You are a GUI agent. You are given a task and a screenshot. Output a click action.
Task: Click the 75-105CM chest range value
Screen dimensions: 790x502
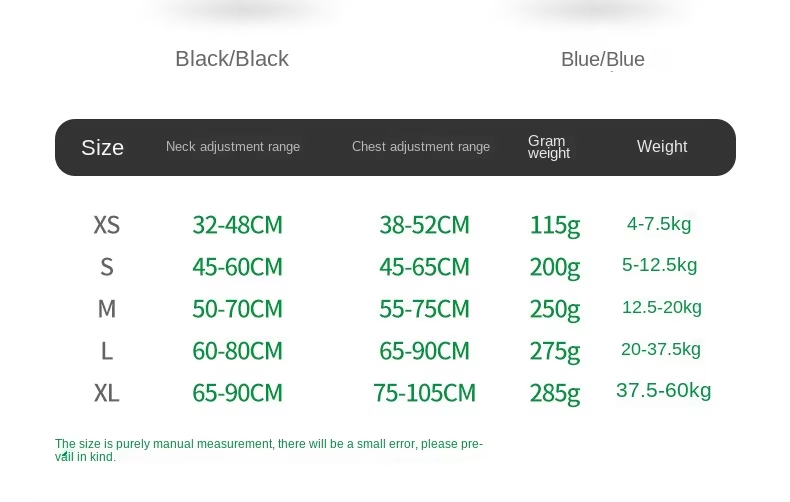(424, 393)
